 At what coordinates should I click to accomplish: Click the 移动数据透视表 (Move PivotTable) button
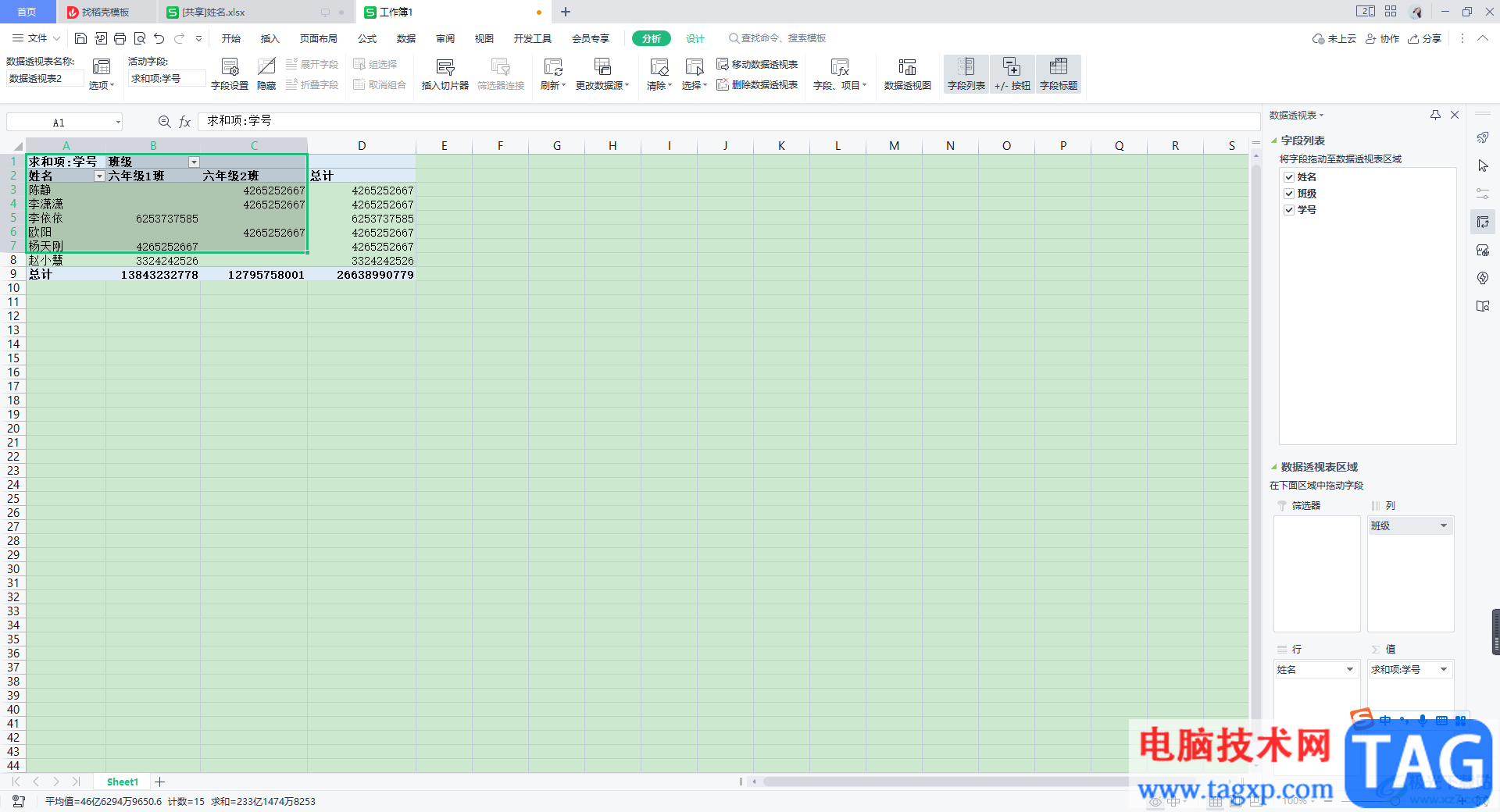[757, 64]
